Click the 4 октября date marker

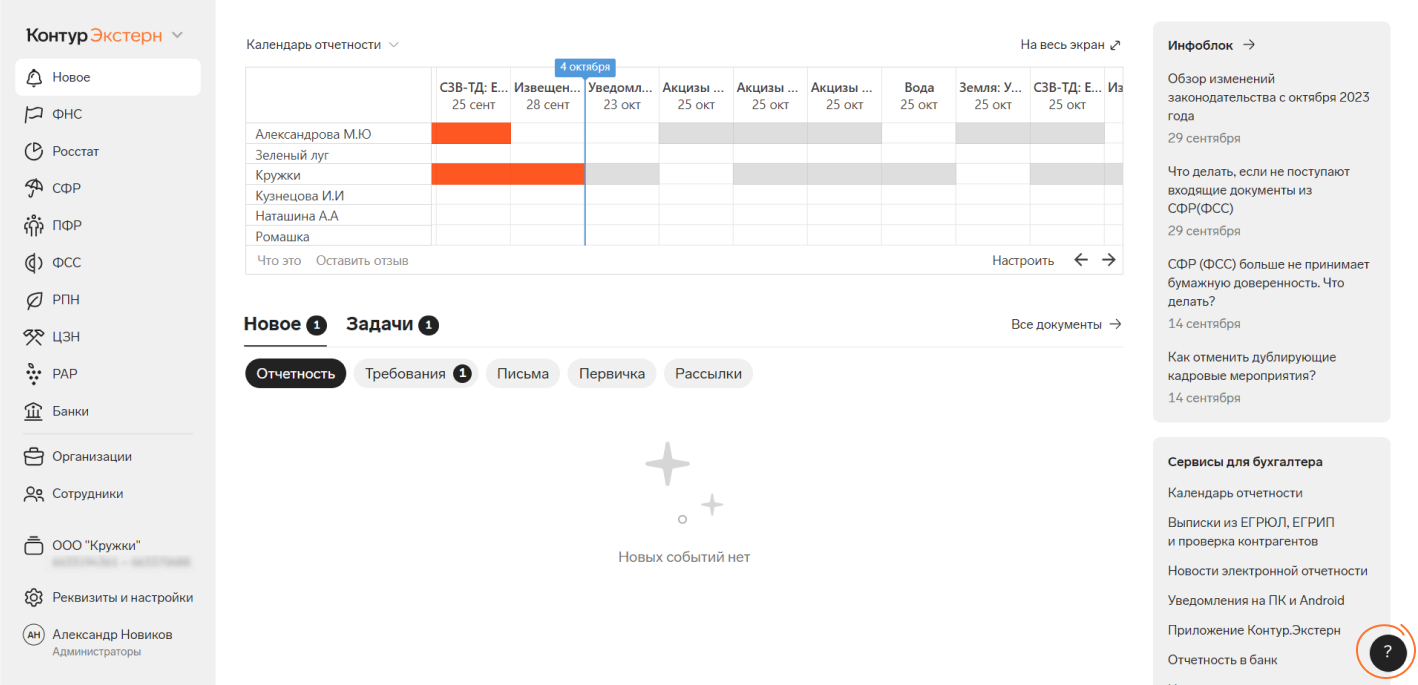(585, 67)
